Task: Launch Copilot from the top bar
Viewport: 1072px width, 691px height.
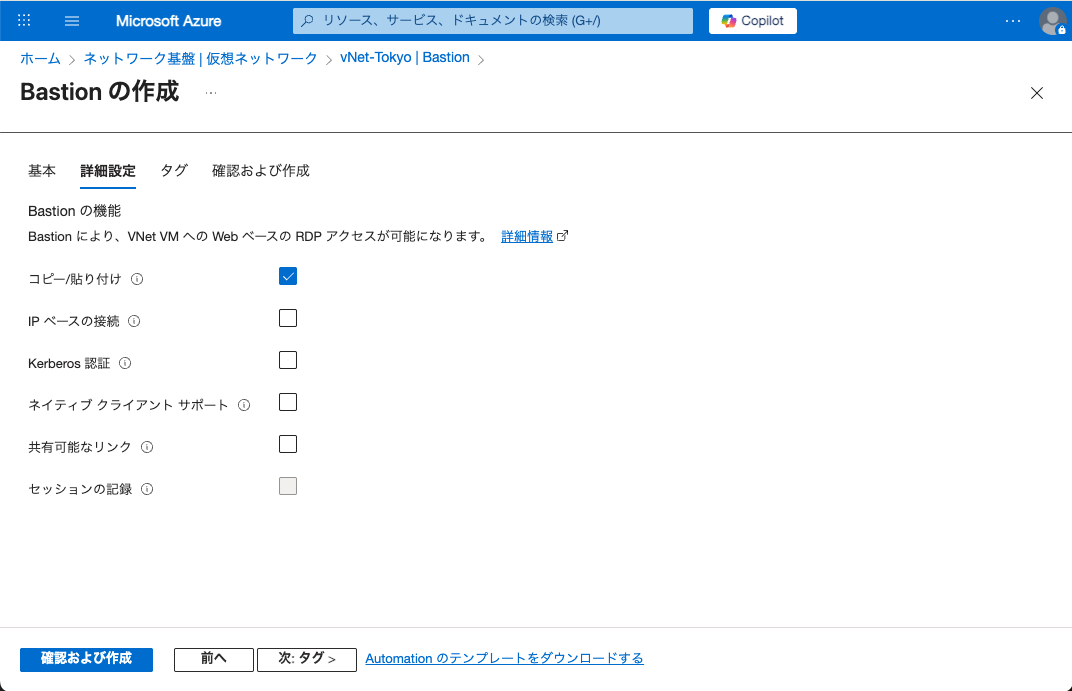Action: point(752,20)
